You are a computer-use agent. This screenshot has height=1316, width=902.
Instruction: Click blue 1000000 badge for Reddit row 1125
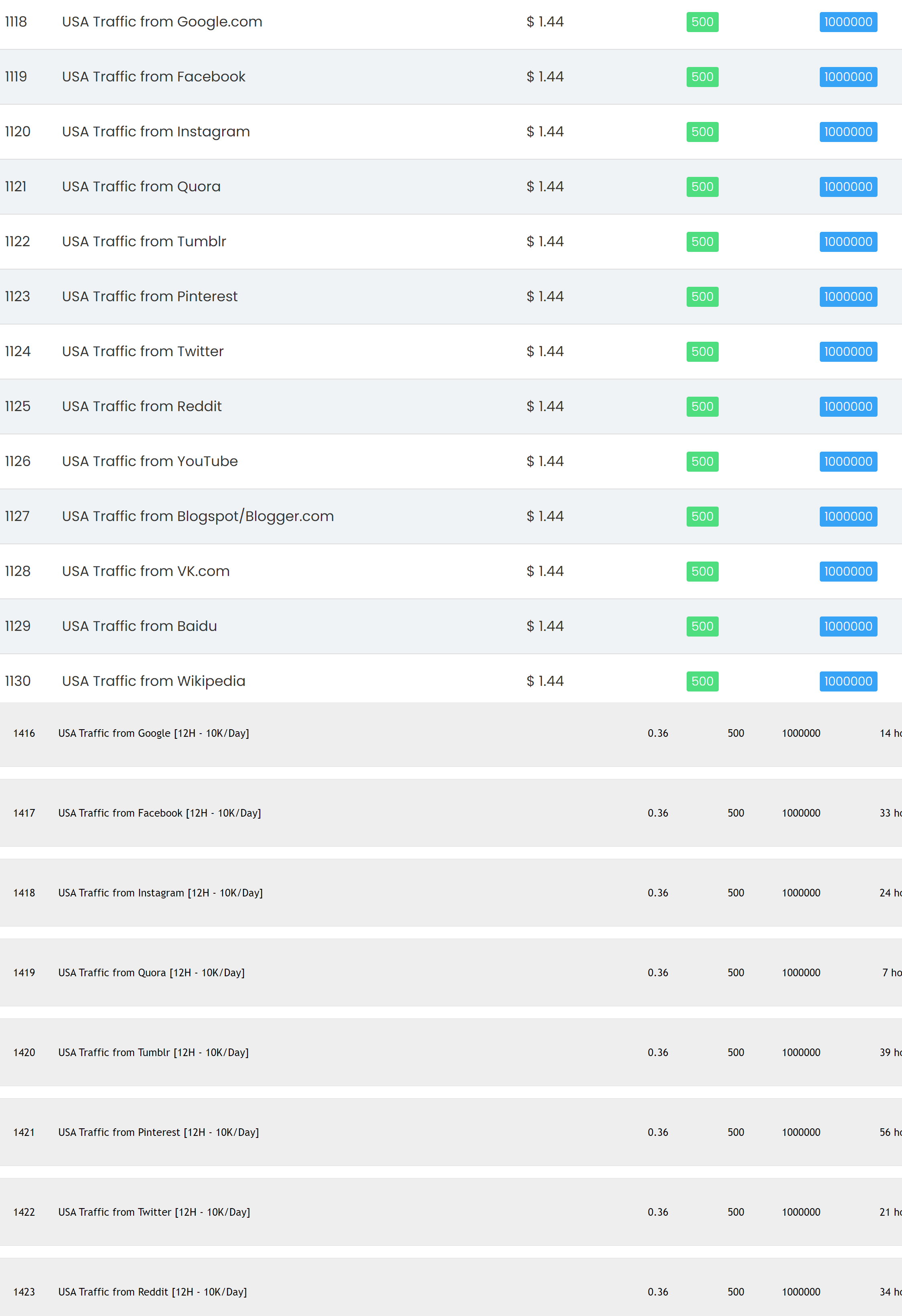pyautogui.click(x=848, y=407)
